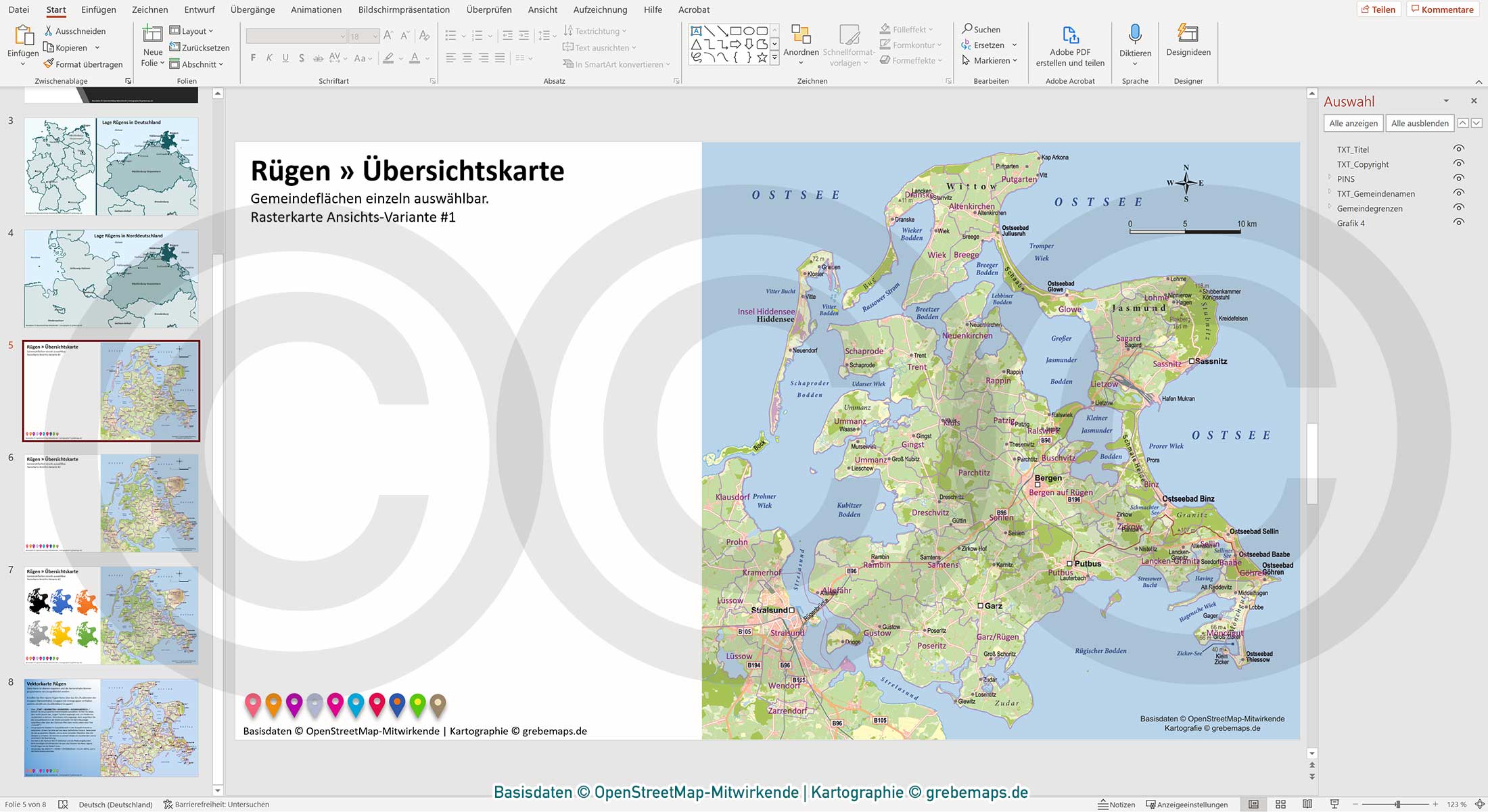Open Adobe PDF erstellen und teilen
This screenshot has height=812, width=1488.
pyautogui.click(x=1069, y=47)
